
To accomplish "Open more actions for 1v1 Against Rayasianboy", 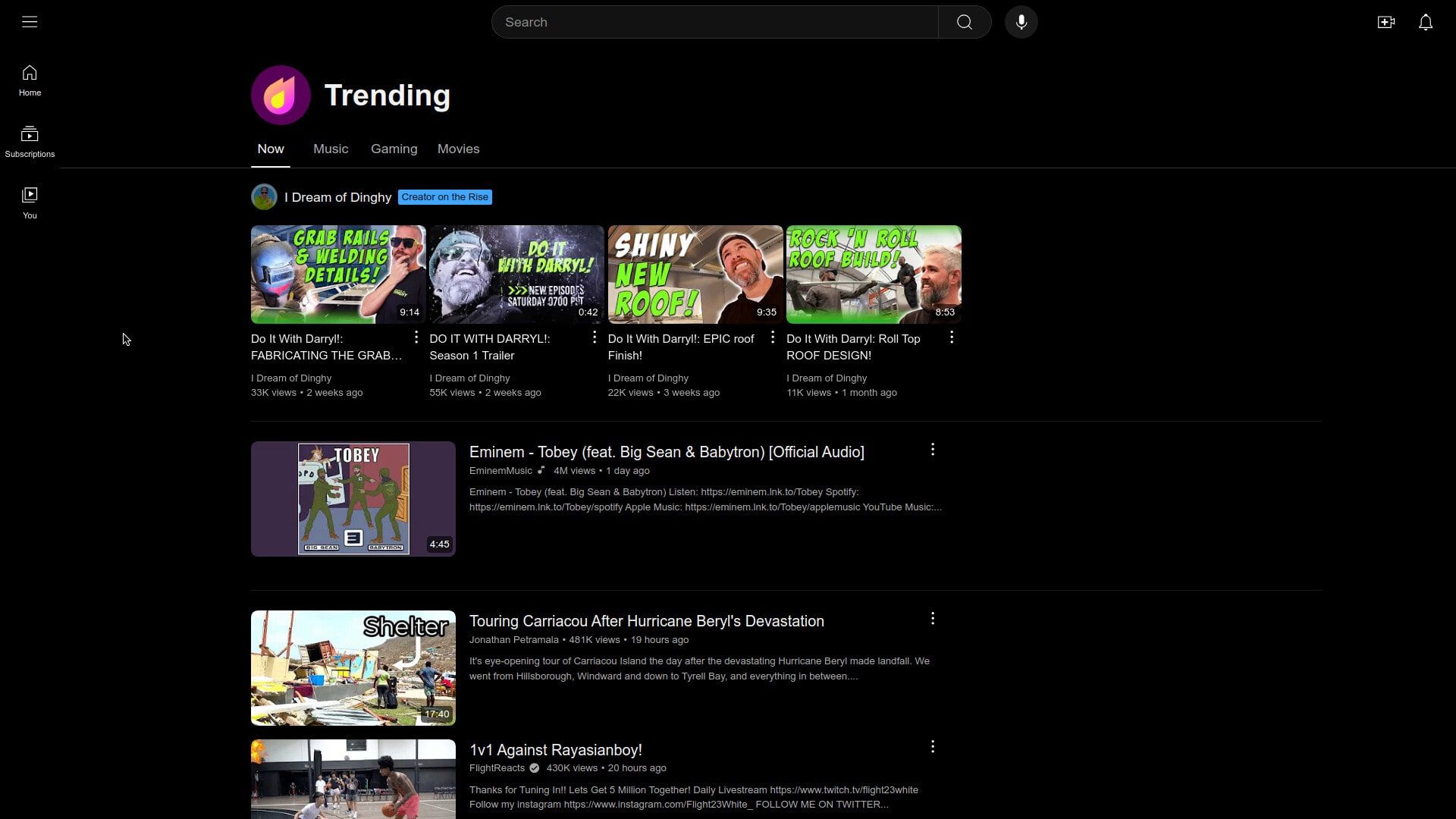I will coord(933,747).
